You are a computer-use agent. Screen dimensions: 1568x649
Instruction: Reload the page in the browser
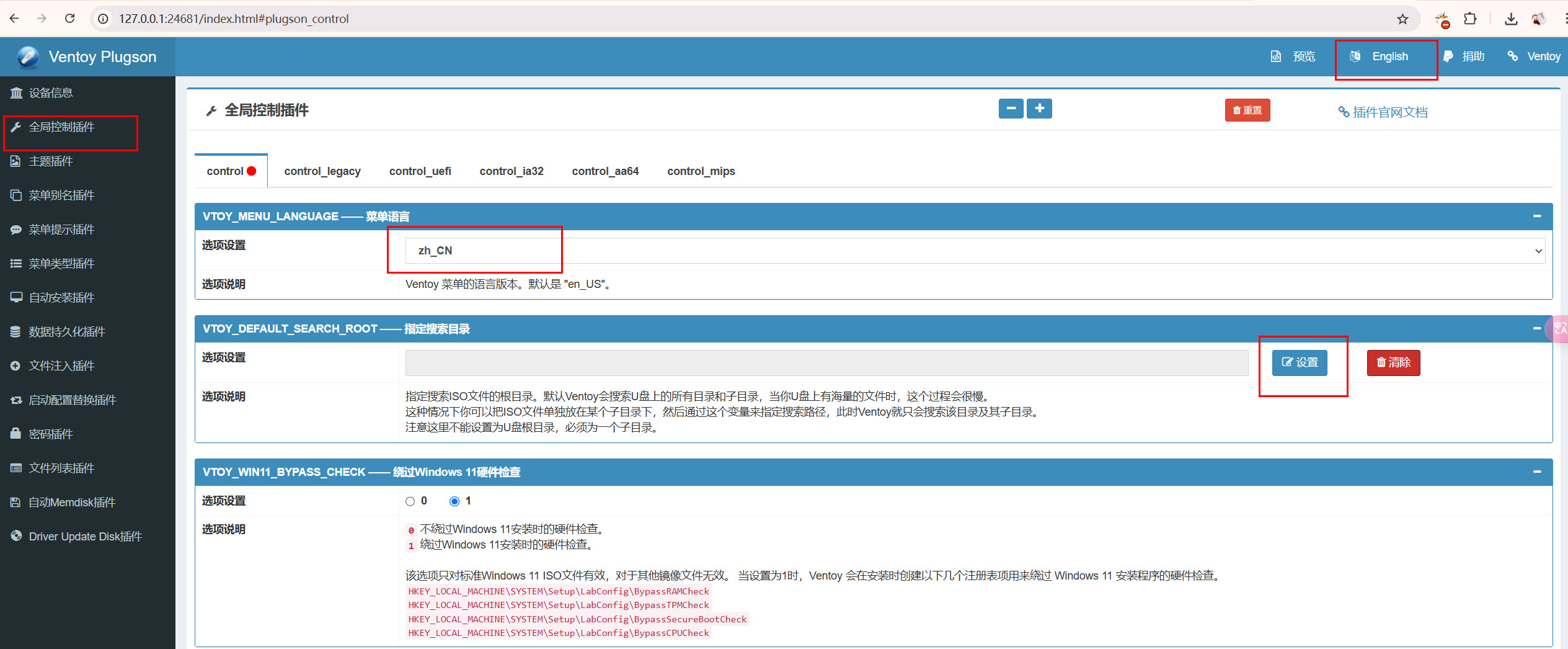pyautogui.click(x=70, y=19)
